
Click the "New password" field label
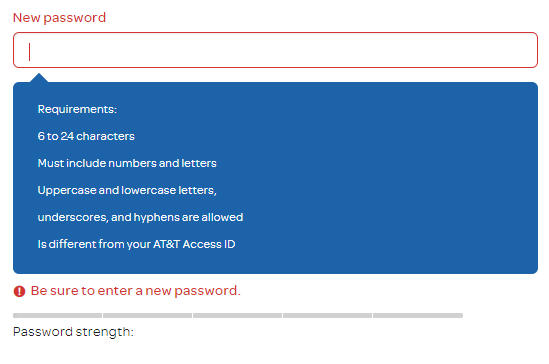pyautogui.click(x=59, y=18)
